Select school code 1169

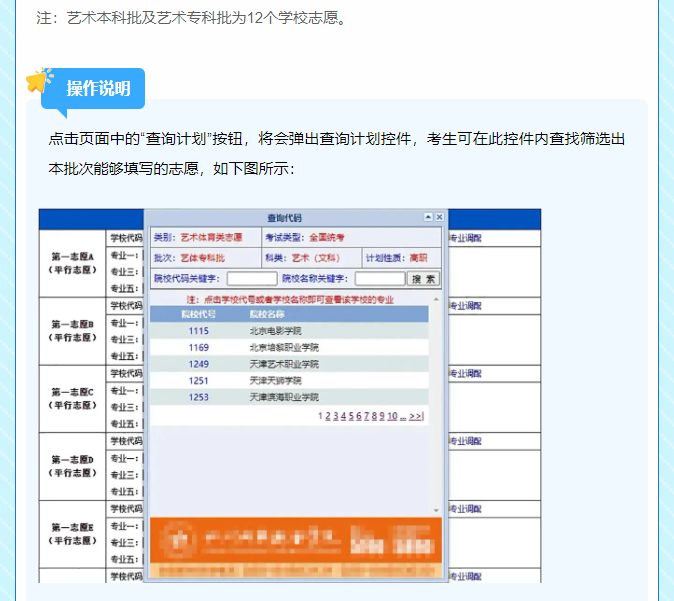(x=198, y=347)
